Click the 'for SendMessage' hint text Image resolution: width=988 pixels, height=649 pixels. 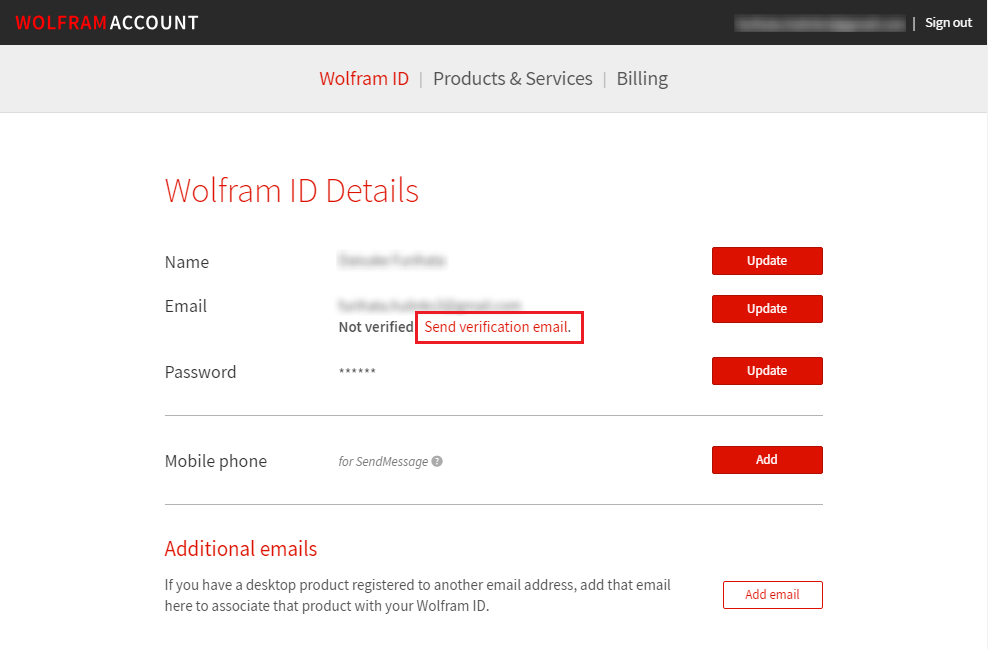[x=383, y=462]
